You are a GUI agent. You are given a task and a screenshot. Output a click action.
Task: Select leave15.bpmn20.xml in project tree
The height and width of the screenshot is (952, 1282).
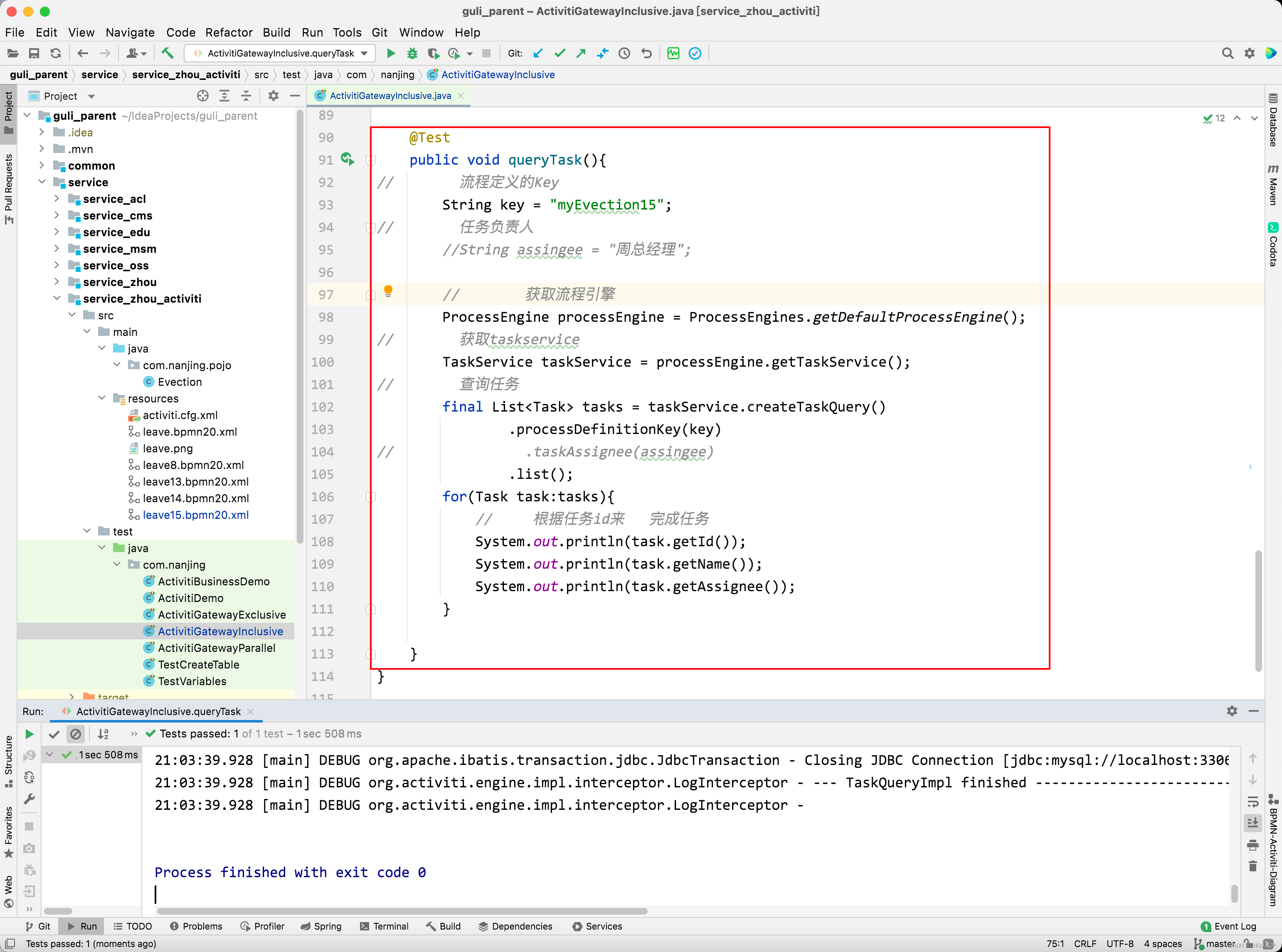click(195, 515)
